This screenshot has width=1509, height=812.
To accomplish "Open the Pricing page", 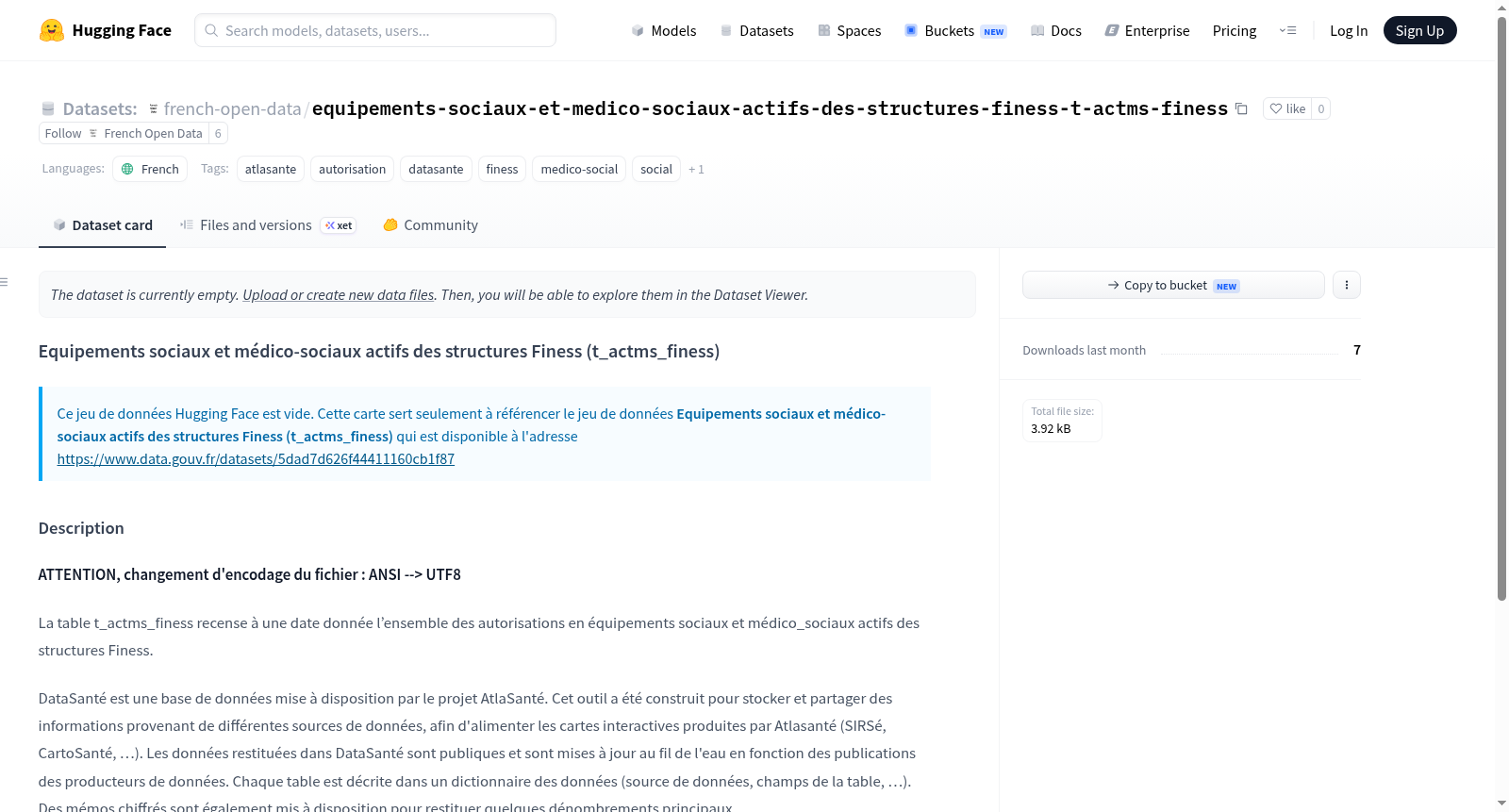I will click(x=1235, y=30).
